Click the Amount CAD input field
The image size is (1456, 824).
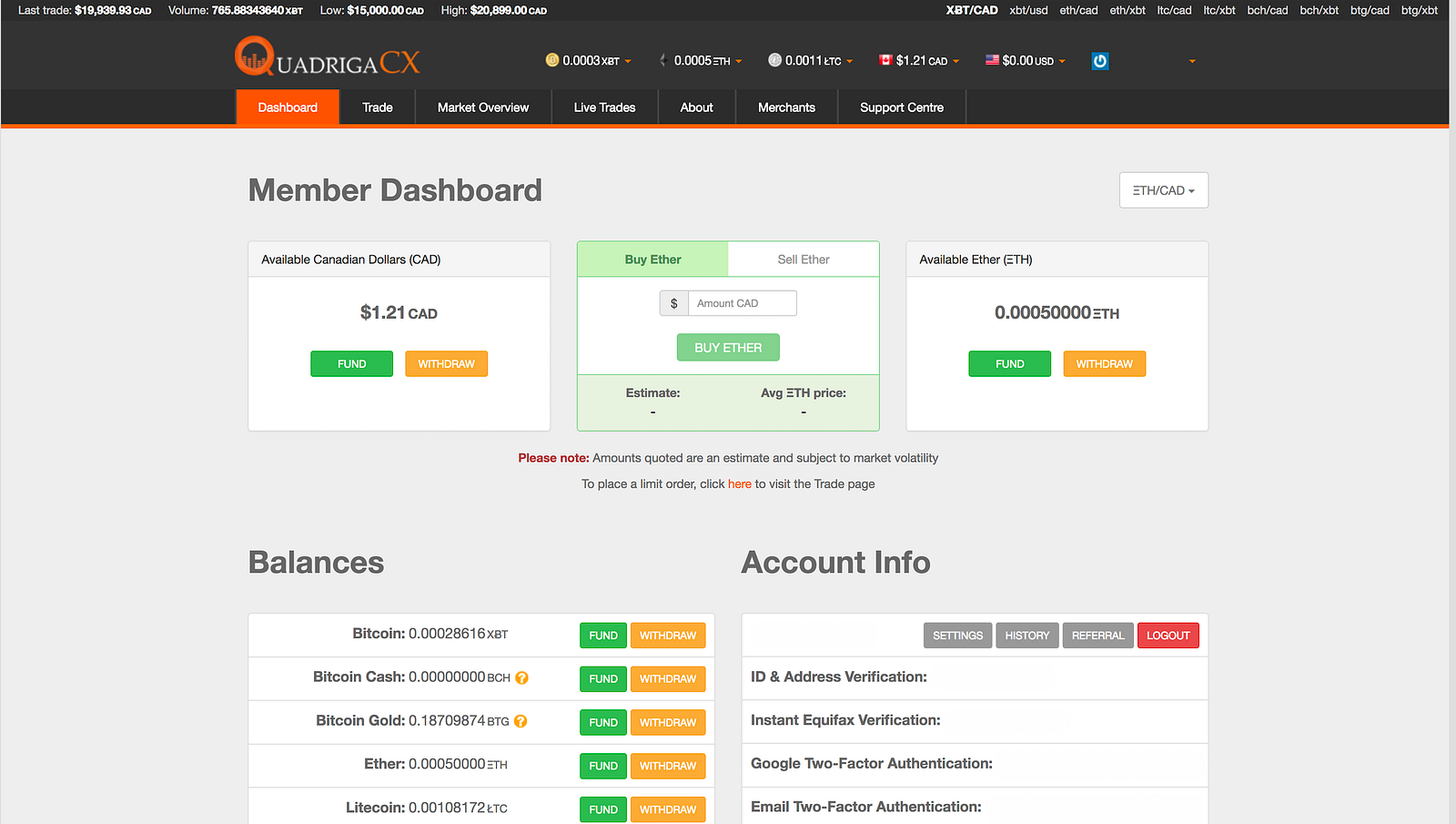(742, 303)
